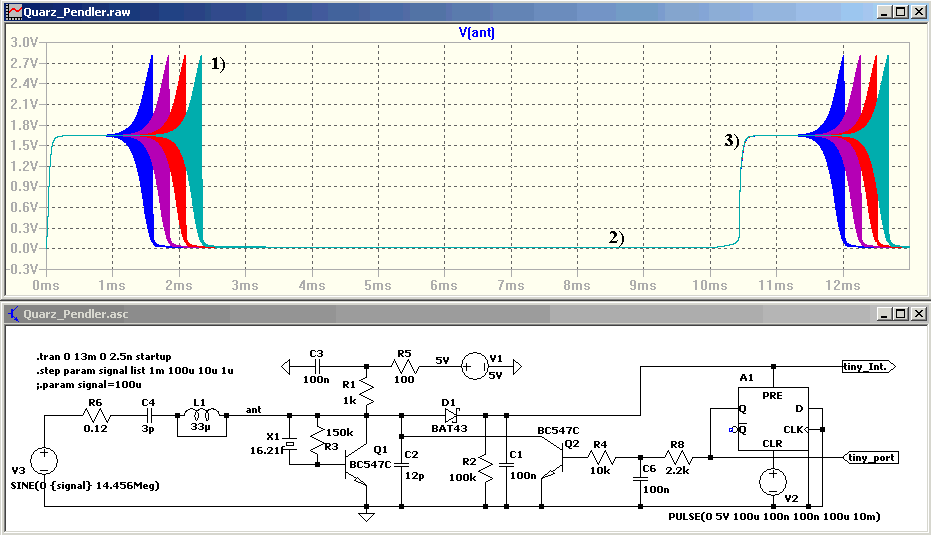Select the A1 flip-flop block

coord(772,419)
